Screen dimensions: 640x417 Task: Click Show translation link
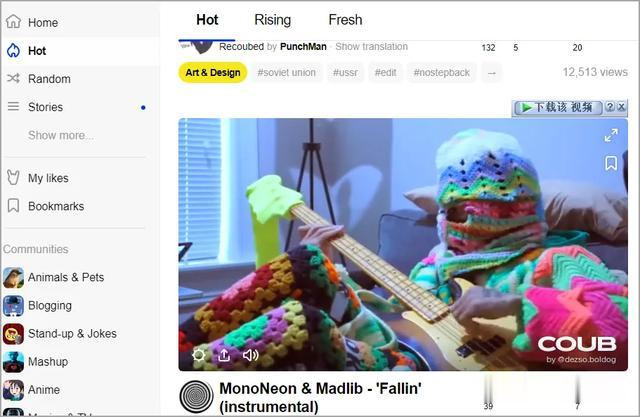pyautogui.click(x=371, y=47)
